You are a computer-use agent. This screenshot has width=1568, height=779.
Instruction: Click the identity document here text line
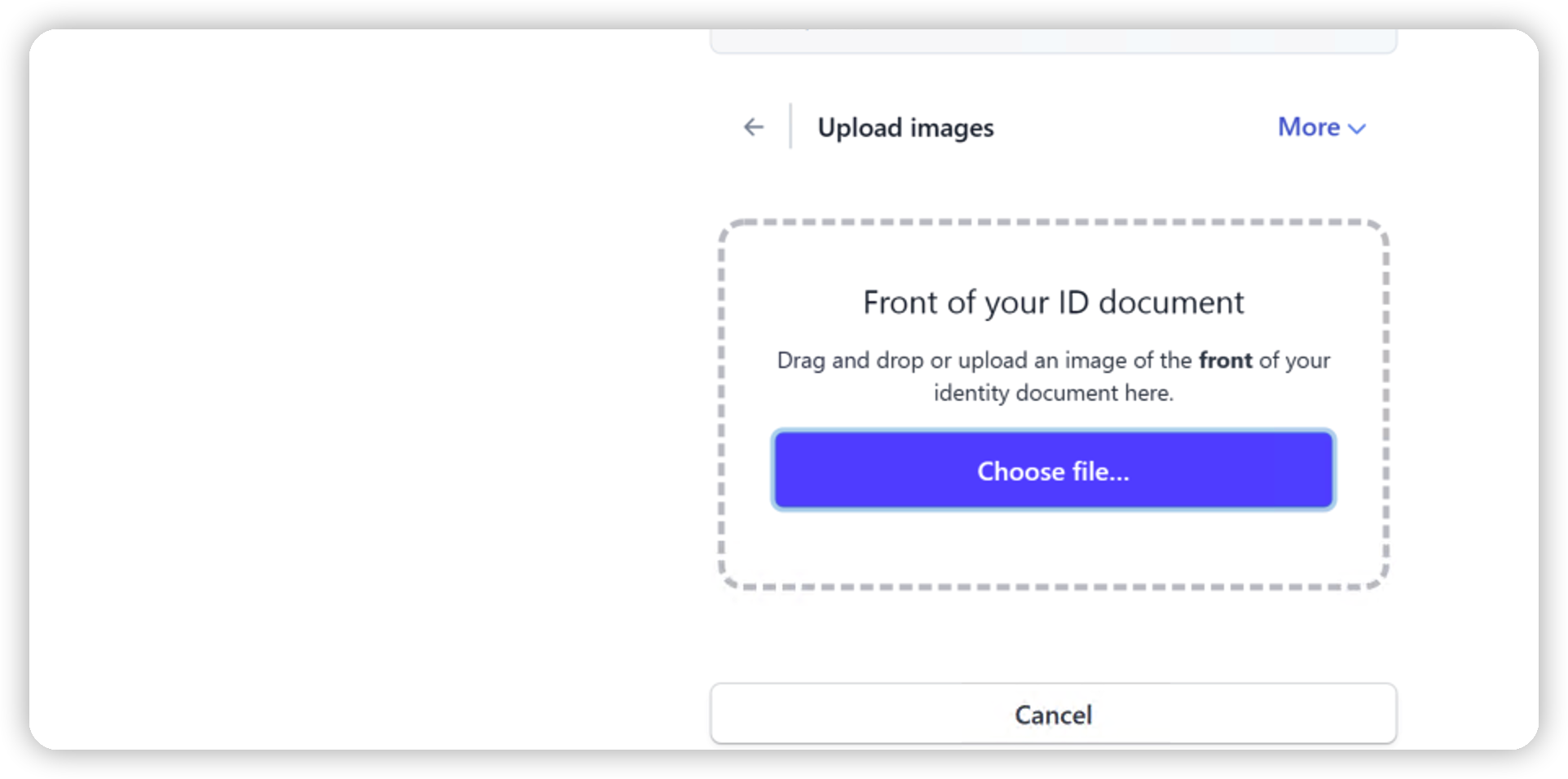click(1053, 393)
